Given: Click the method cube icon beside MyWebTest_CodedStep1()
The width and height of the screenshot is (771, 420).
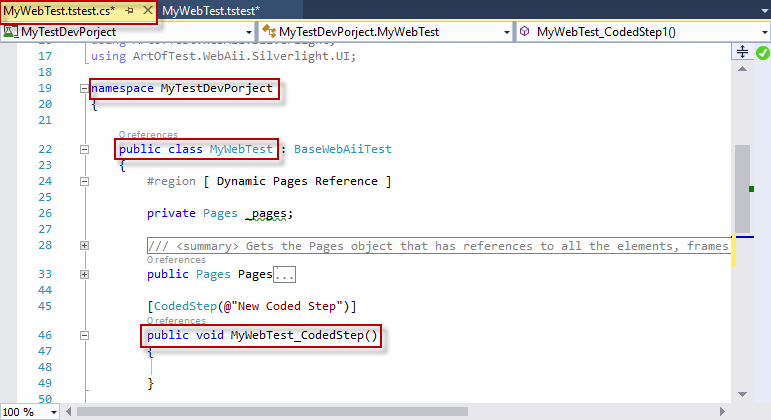Looking at the screenshot, I should [525, 31].
